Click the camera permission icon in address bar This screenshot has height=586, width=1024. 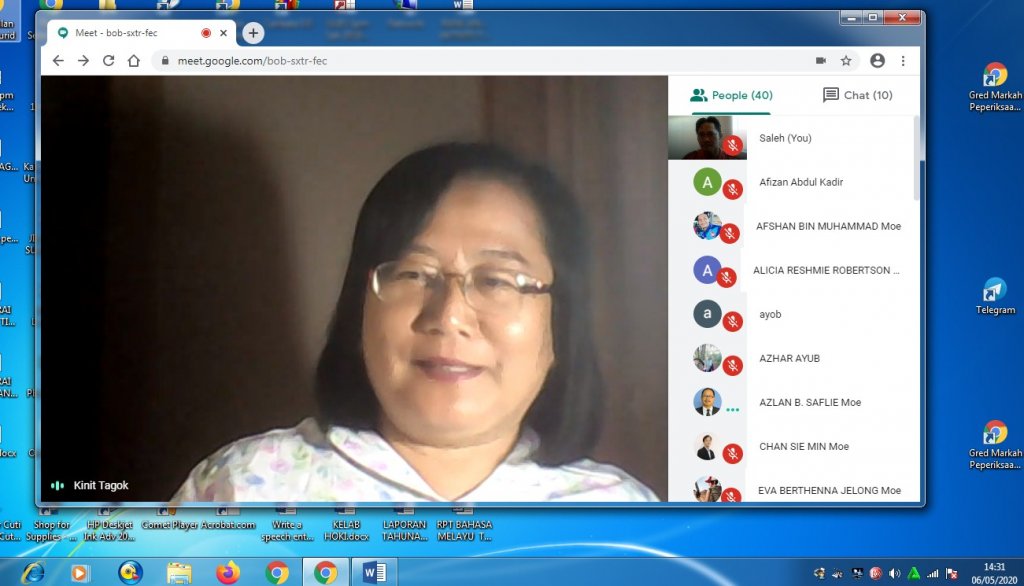coord(820,61)
